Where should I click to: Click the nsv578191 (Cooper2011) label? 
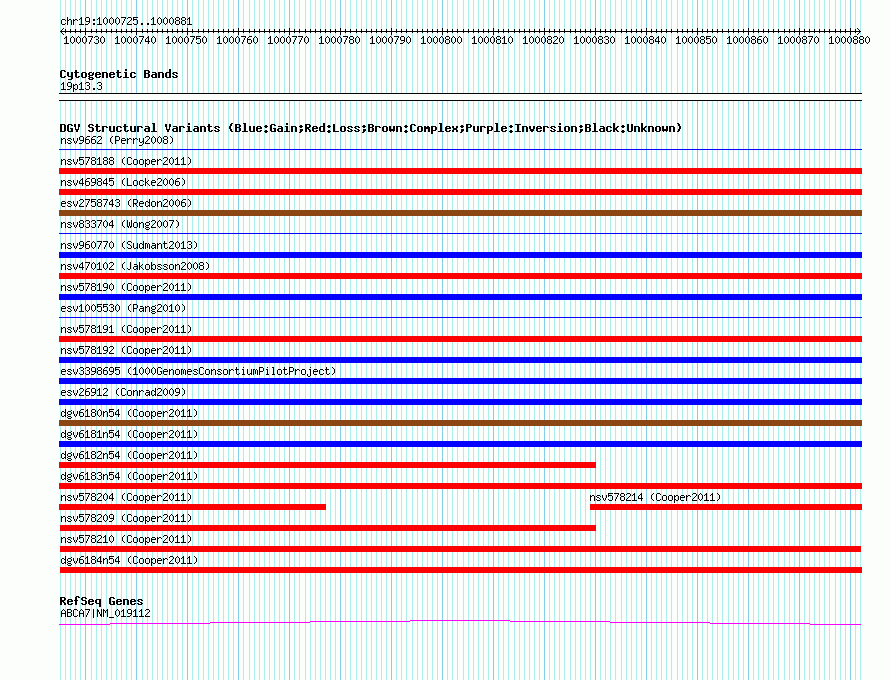point(126,329)
